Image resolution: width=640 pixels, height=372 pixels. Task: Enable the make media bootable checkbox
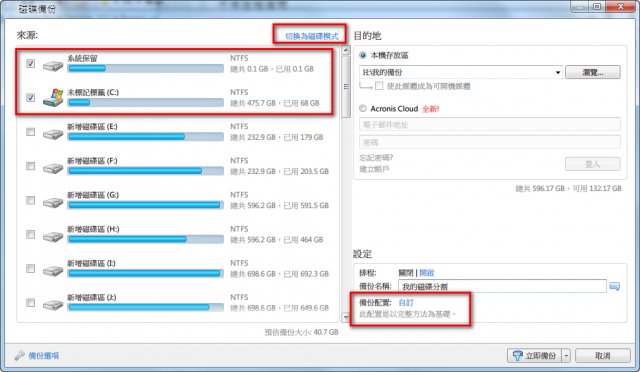click(379, 86)
